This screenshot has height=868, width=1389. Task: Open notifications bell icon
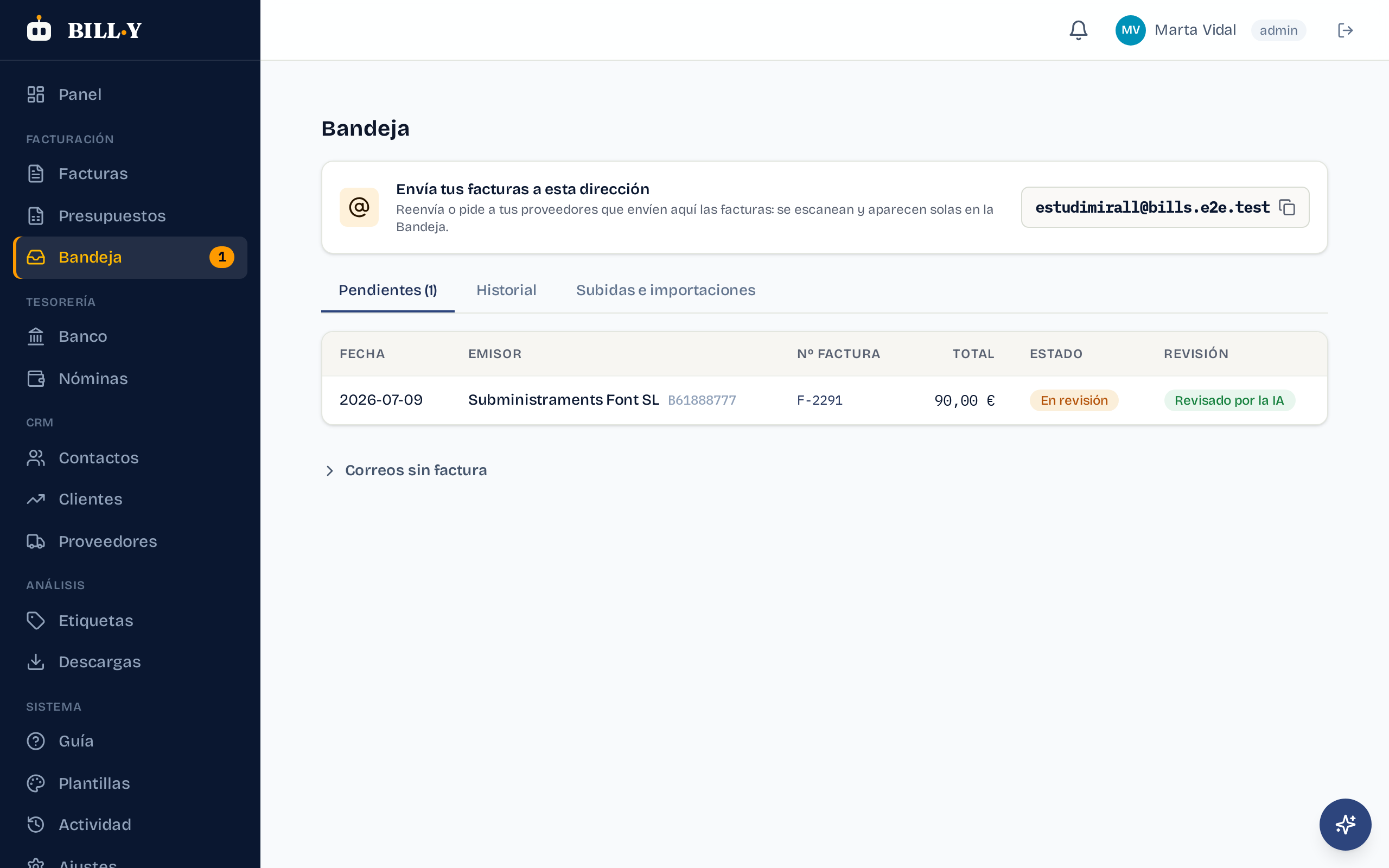coord(1079,30)
